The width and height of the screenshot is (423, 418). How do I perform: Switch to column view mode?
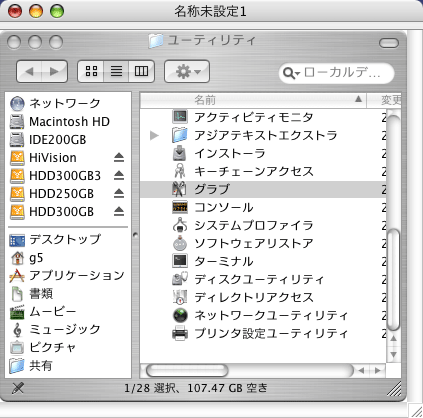click(141, 71)
